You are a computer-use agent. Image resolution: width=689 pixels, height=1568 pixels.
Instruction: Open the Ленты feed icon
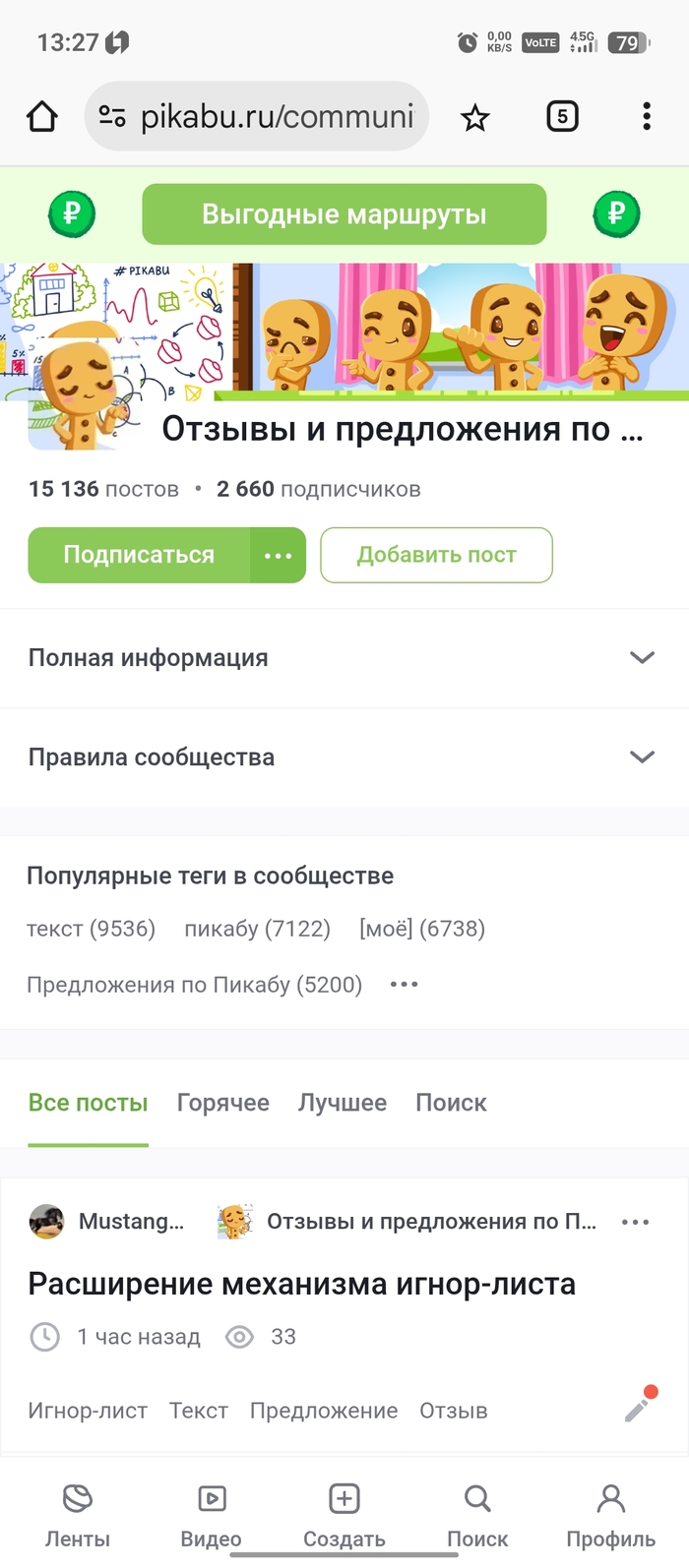click(78, 1499)
